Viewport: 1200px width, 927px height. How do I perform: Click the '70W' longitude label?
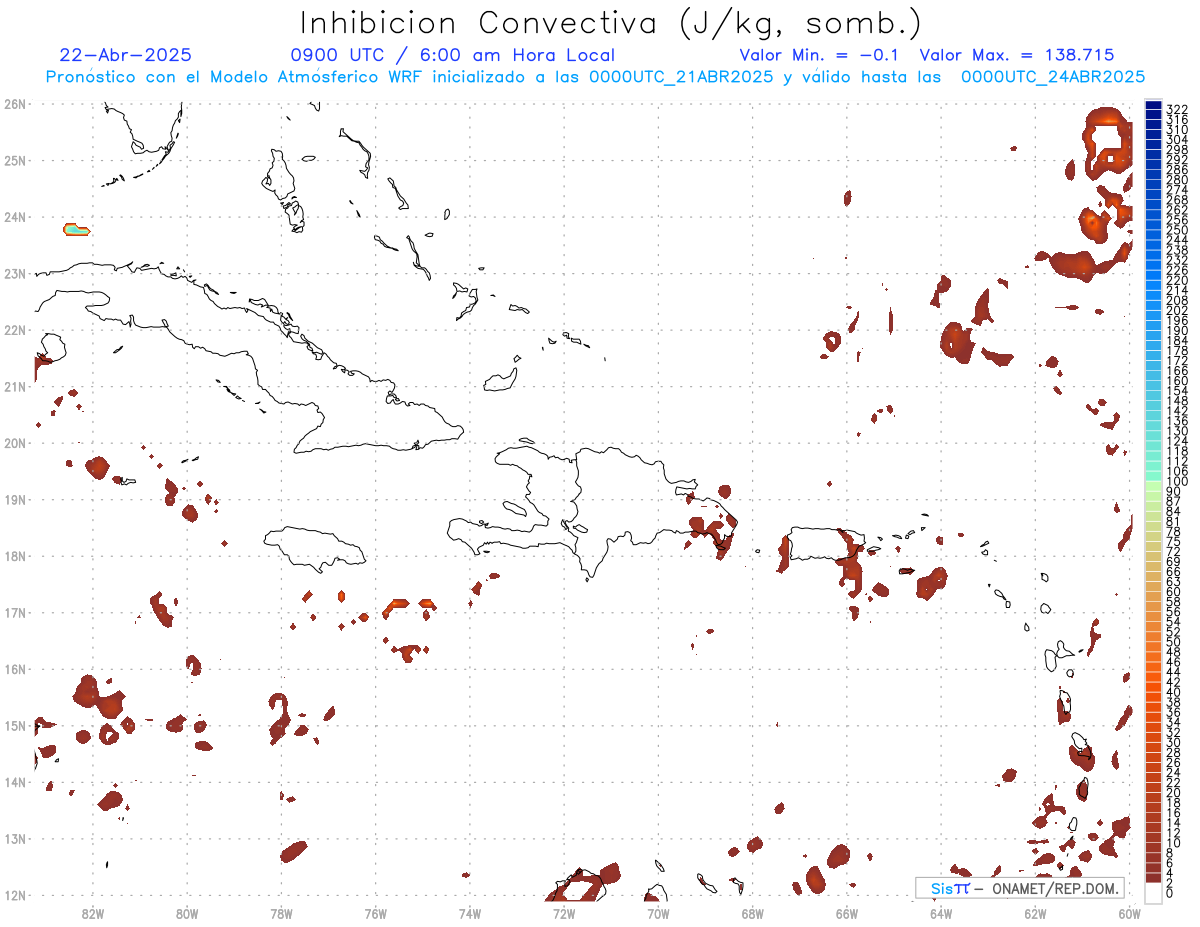click(658, 912)
